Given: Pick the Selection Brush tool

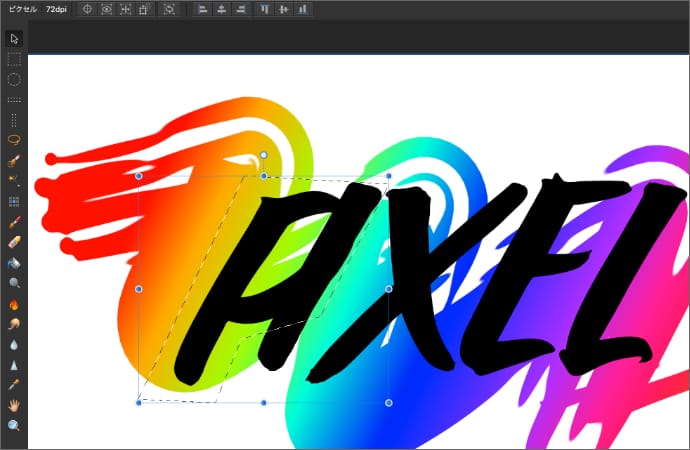Looking at the screenshot, I should [14, 161].
